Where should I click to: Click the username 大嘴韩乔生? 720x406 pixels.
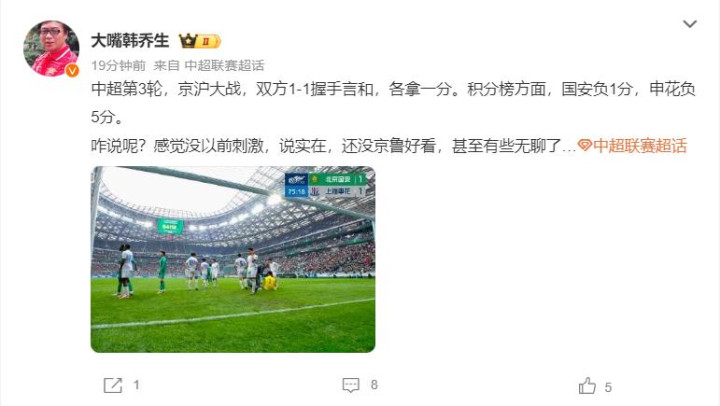pos(130,41)
